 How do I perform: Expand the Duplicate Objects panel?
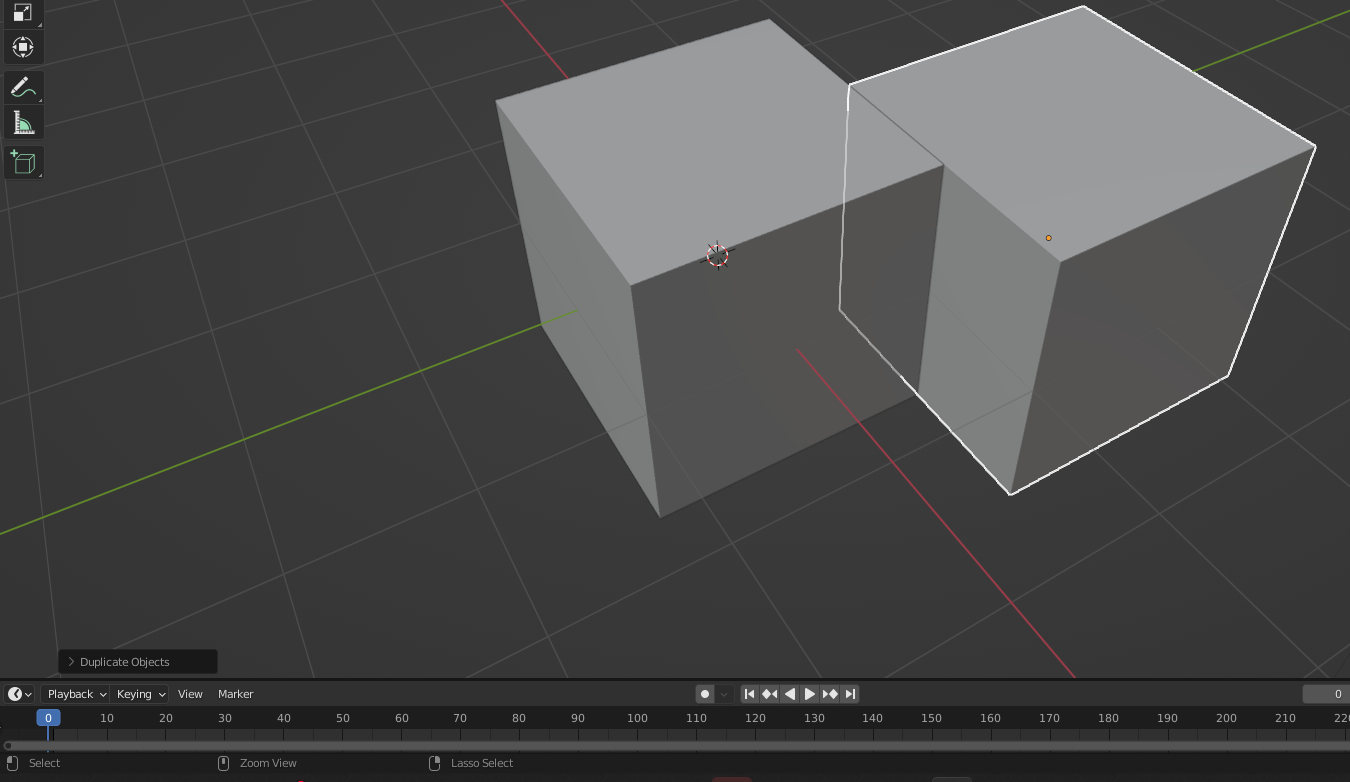[138, 662]
